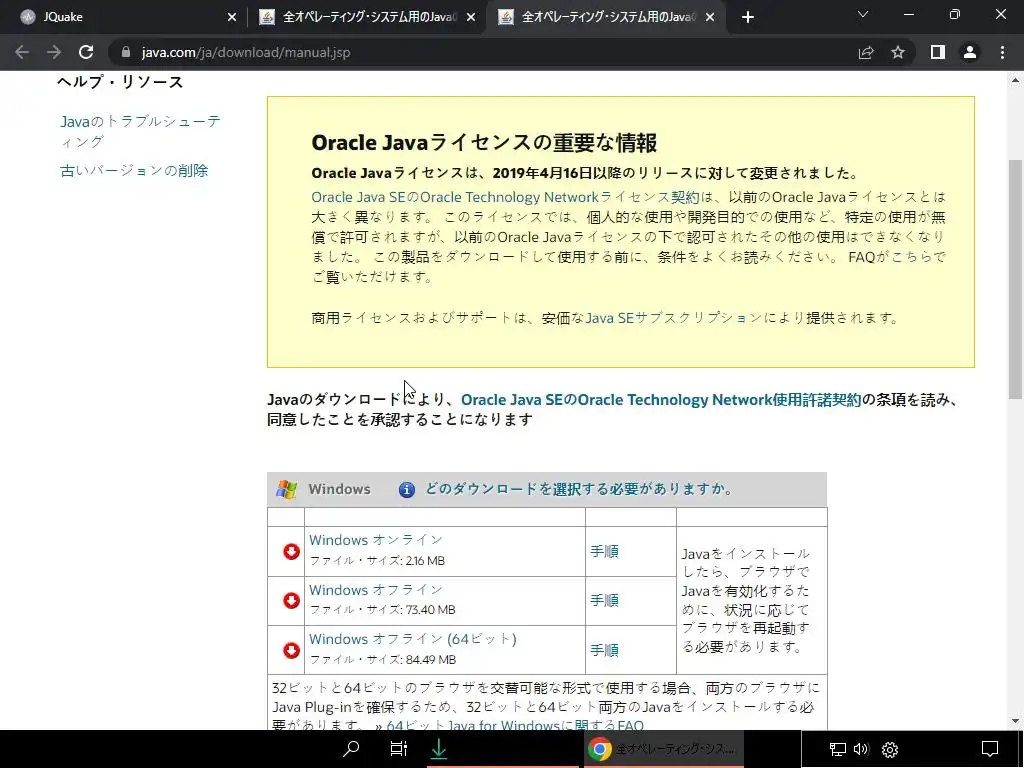Click the scrollbar up arrow
The image size is (1024, 768).
coord(1015,81)
